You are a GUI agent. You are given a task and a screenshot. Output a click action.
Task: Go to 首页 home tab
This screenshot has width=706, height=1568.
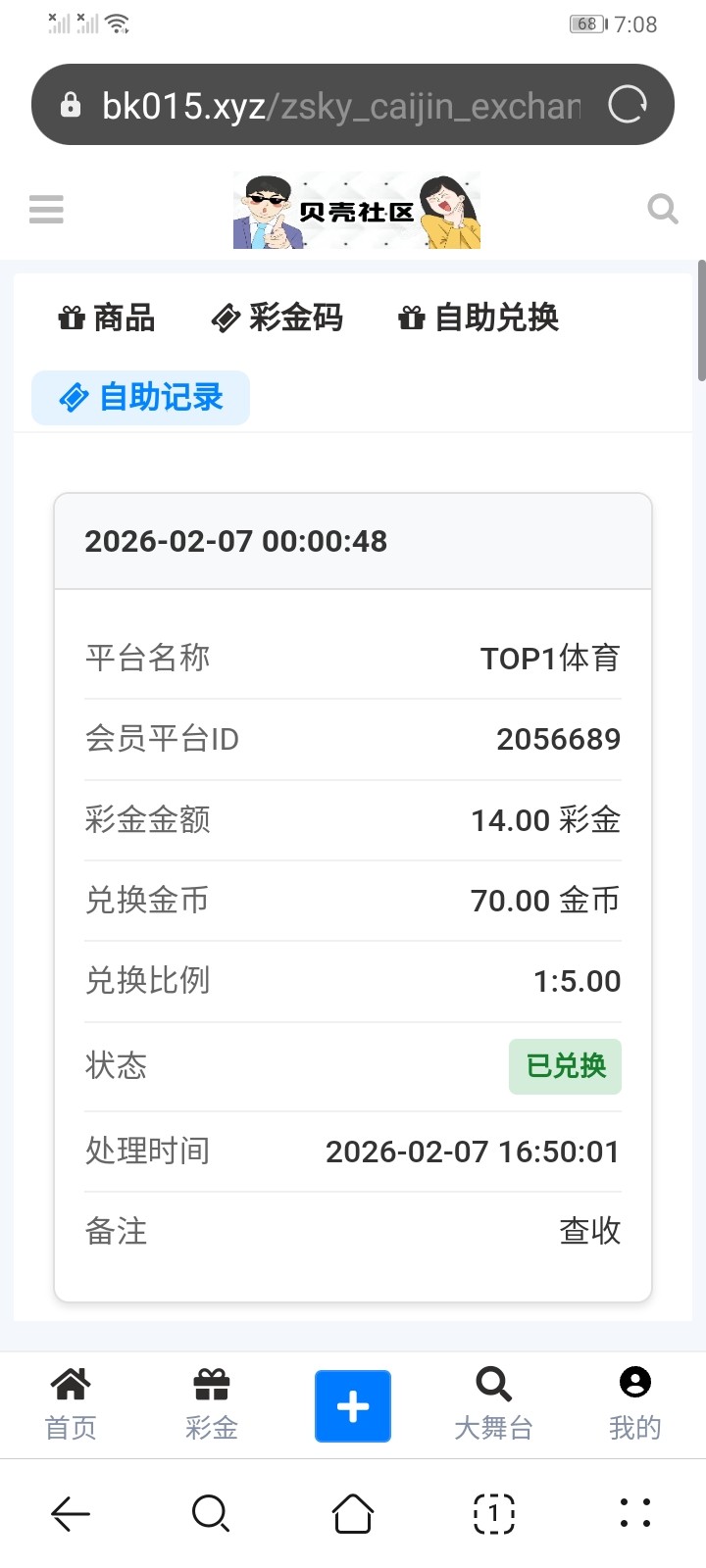pyautogui.click(x=71, y=1404)
